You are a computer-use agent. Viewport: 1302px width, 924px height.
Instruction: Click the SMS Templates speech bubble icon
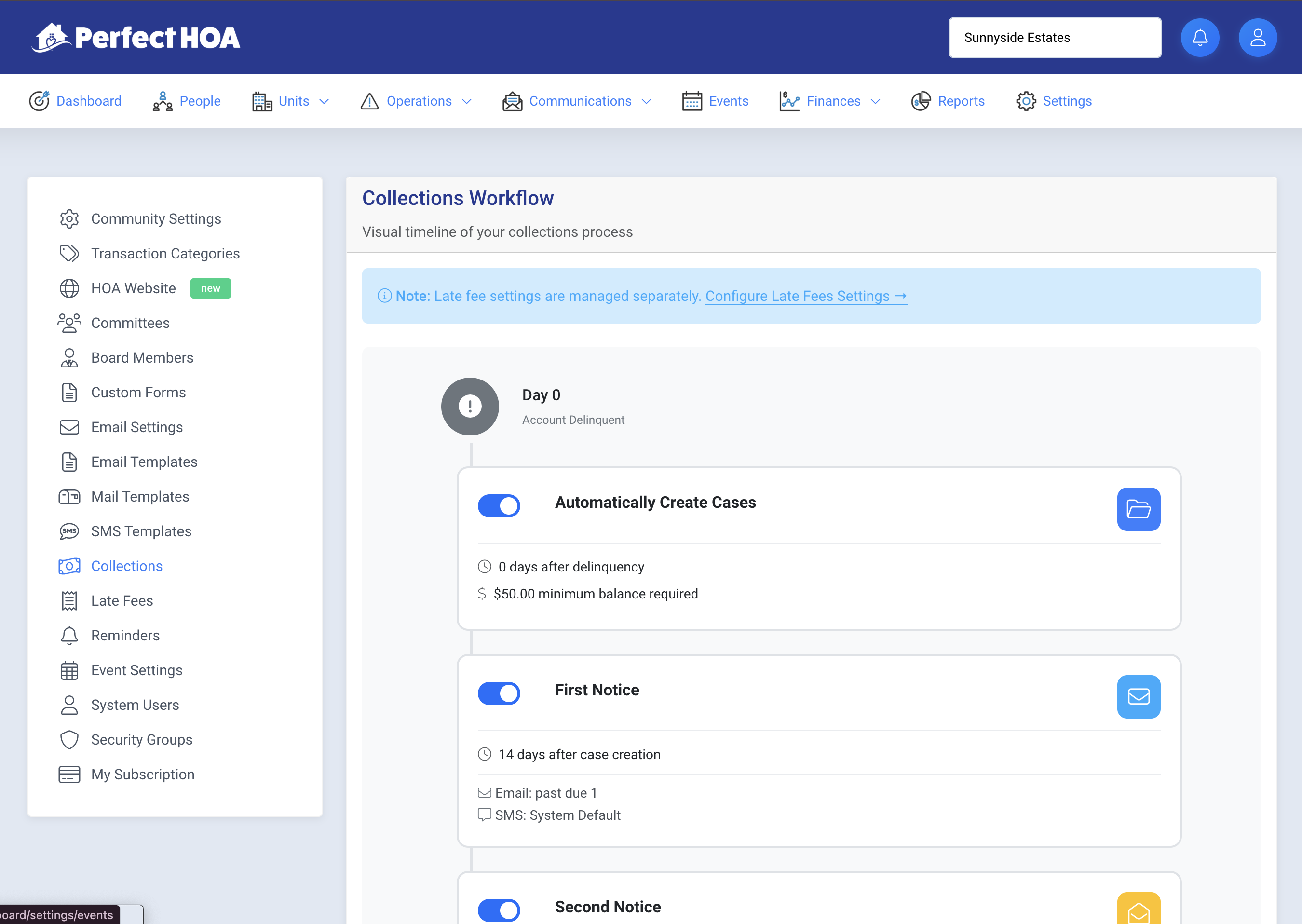coord(69,531)
